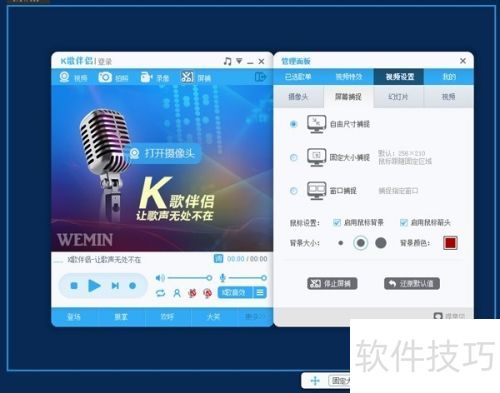500x393 pixels.
Task: Open the red 背景颜色 color swatch
Action: point(450,243)
